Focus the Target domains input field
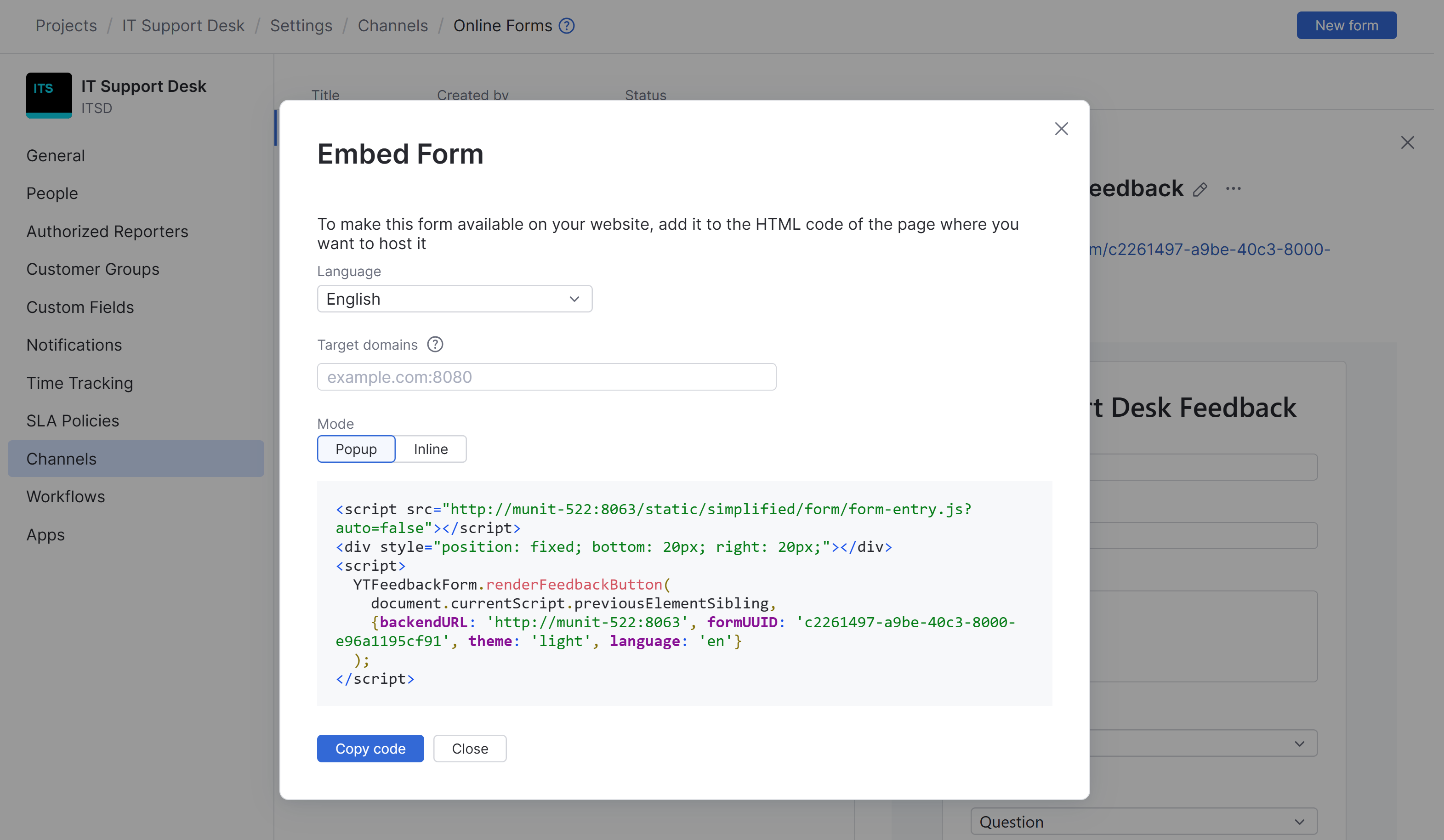The image size is (1444, 840). pyautogui.click(x=546, y=377)
